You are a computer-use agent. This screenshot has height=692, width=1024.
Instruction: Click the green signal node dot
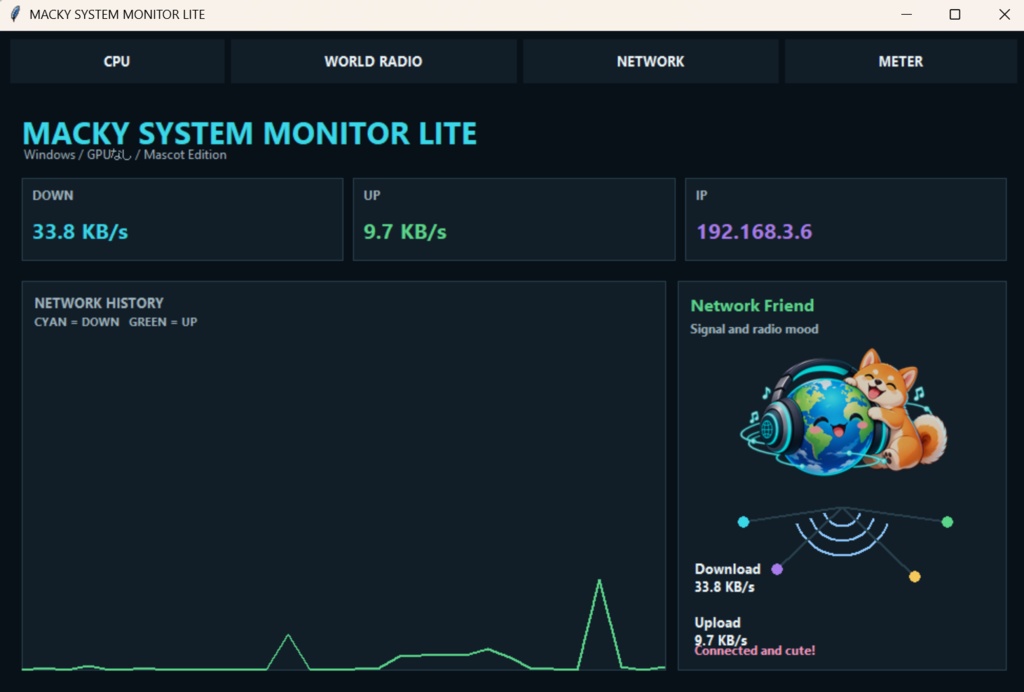[x=947, y=522]
